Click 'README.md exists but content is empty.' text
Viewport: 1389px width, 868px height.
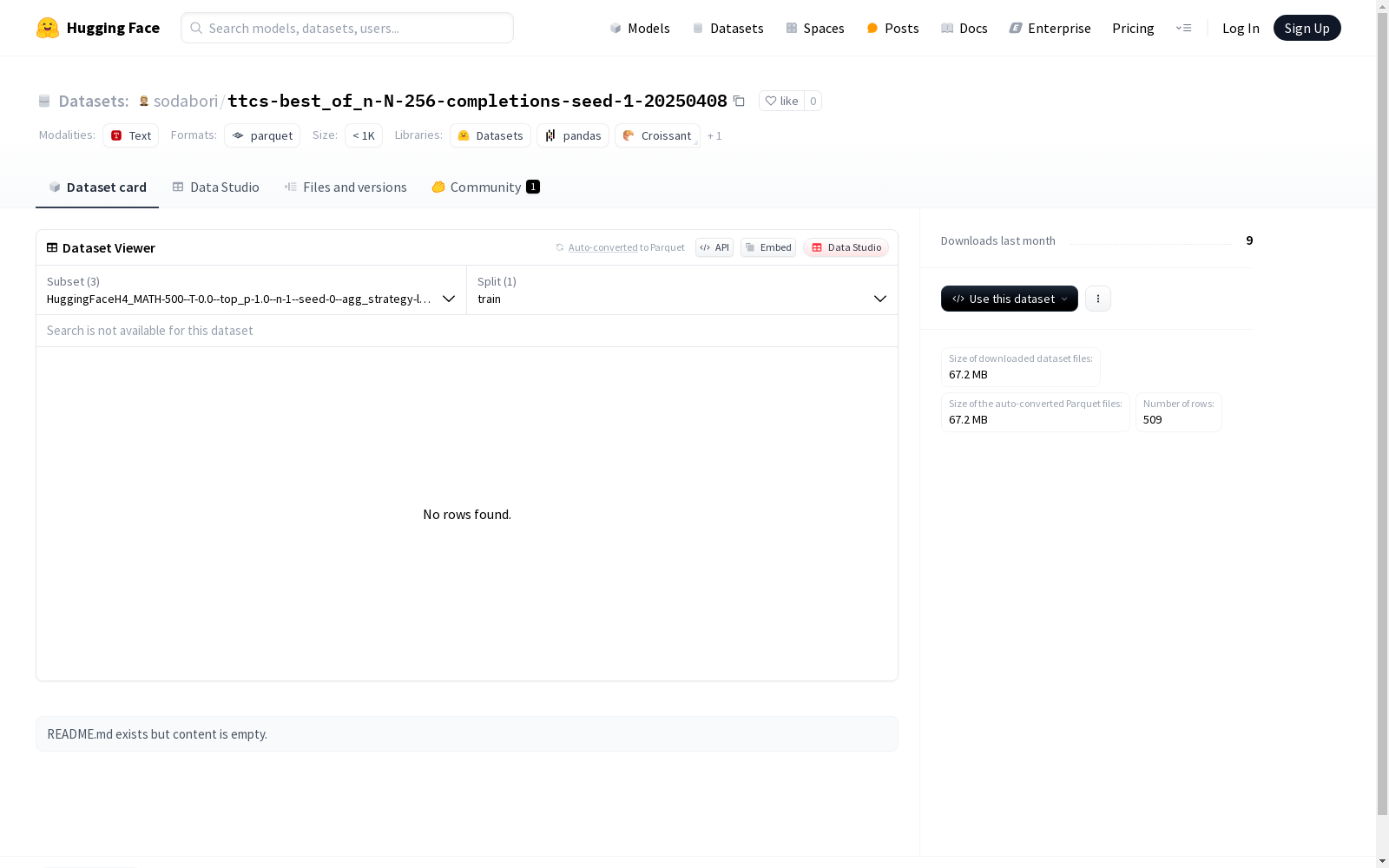tap(157, 734)
